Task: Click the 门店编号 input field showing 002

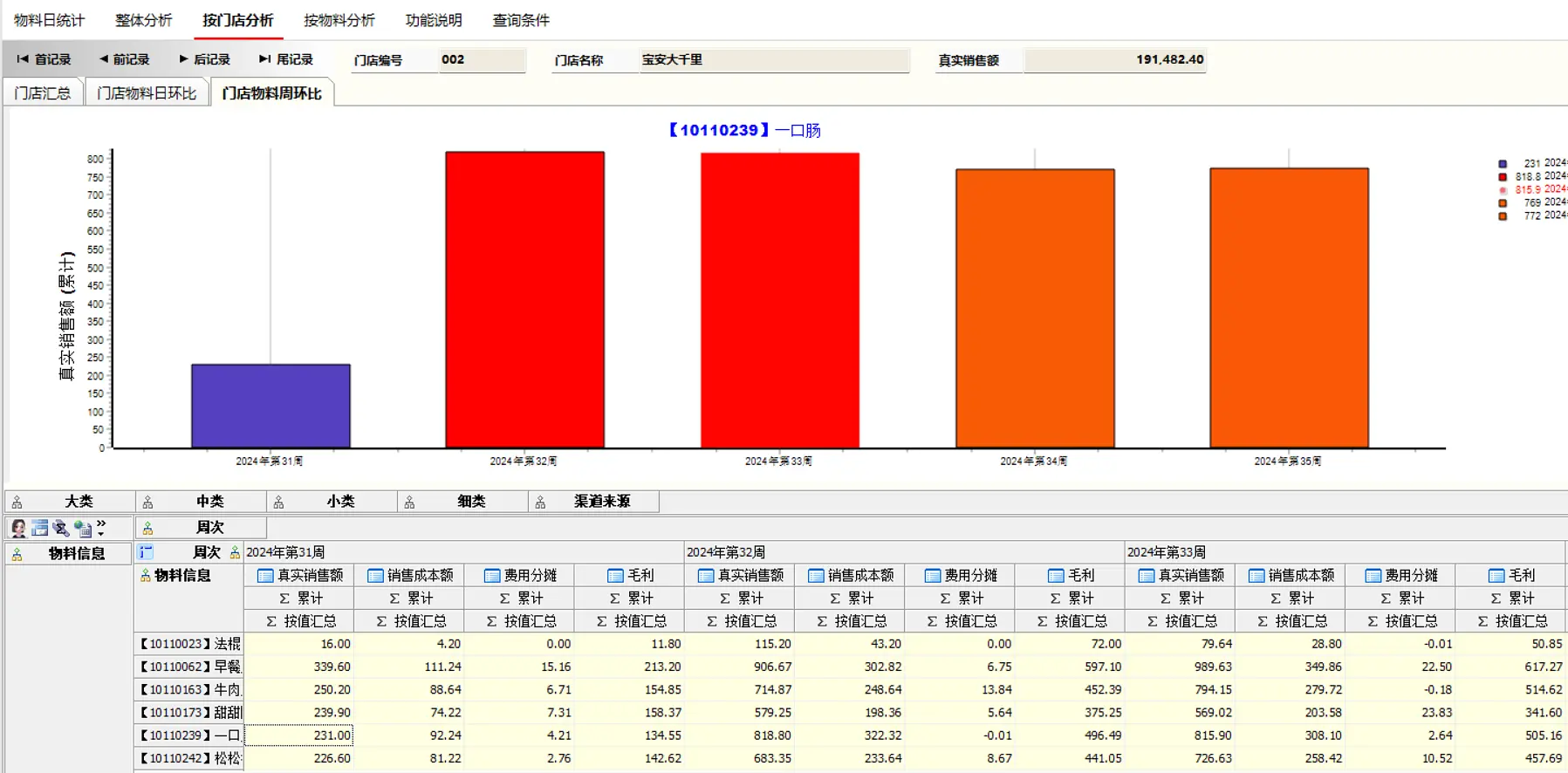Action: pyautogui.click(x=482, y=59)
